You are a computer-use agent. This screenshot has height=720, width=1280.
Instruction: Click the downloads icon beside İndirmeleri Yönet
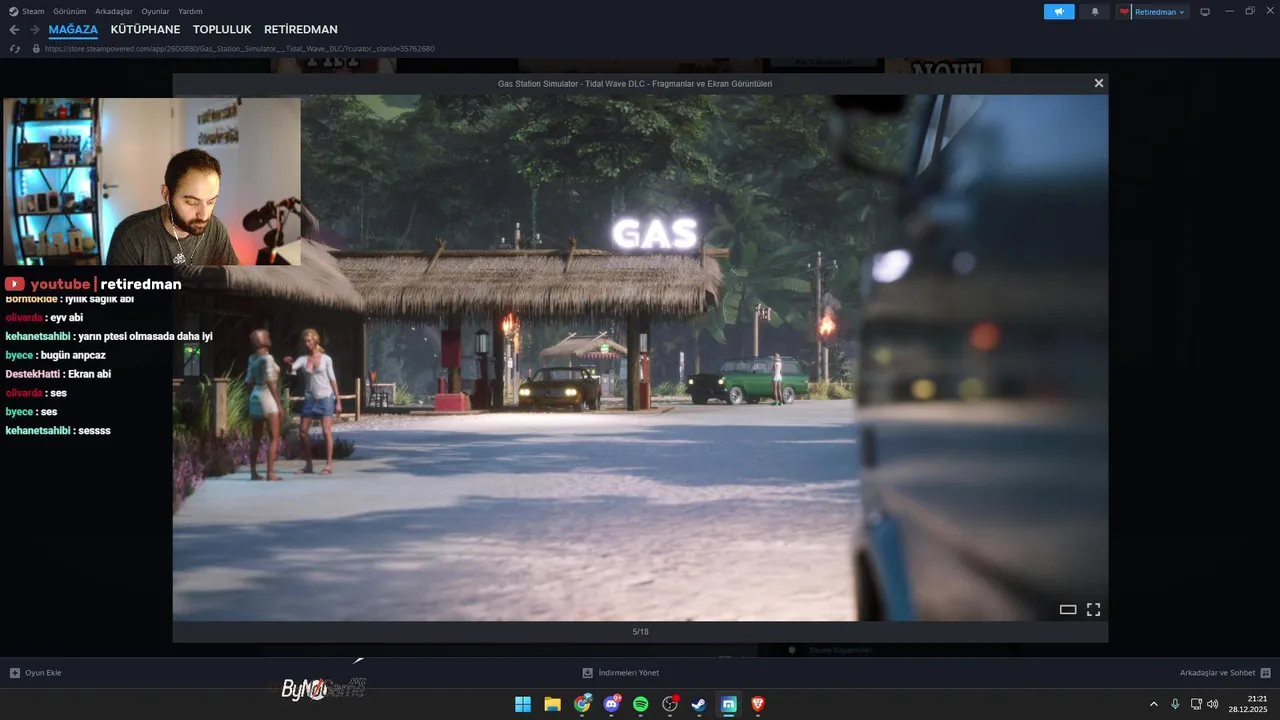point(588,673)
